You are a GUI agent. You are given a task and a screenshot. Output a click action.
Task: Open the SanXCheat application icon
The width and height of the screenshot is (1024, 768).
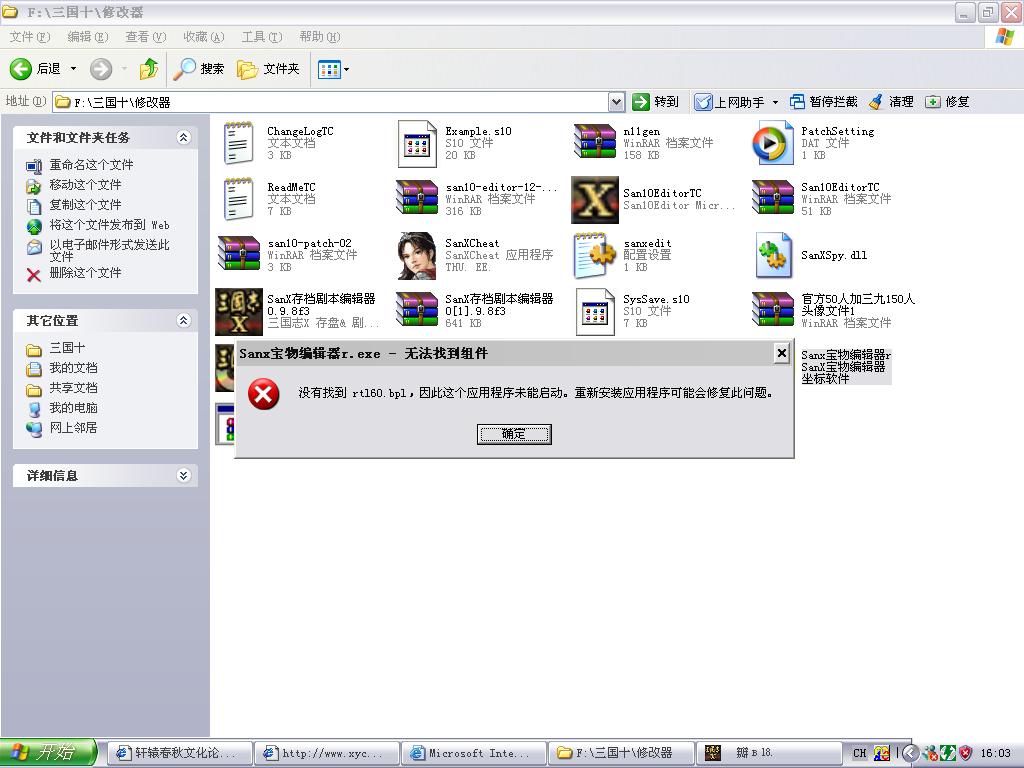click(x=417, y=256)
